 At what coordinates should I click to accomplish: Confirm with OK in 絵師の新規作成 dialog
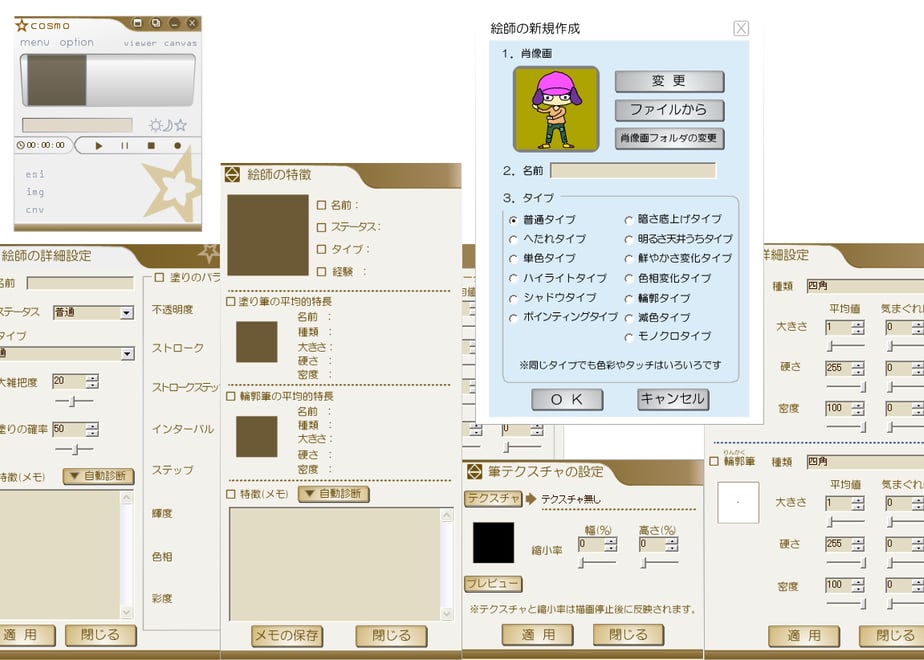[567, 400]
